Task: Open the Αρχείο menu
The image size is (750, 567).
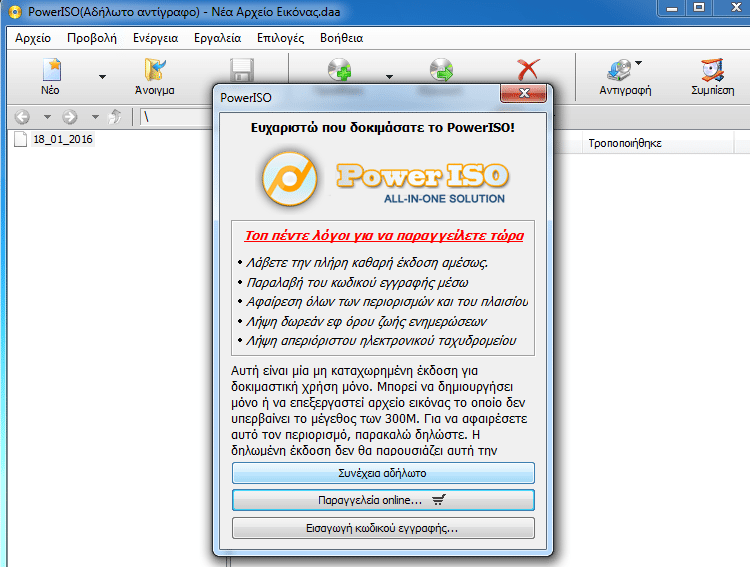Action: point(33,38)
